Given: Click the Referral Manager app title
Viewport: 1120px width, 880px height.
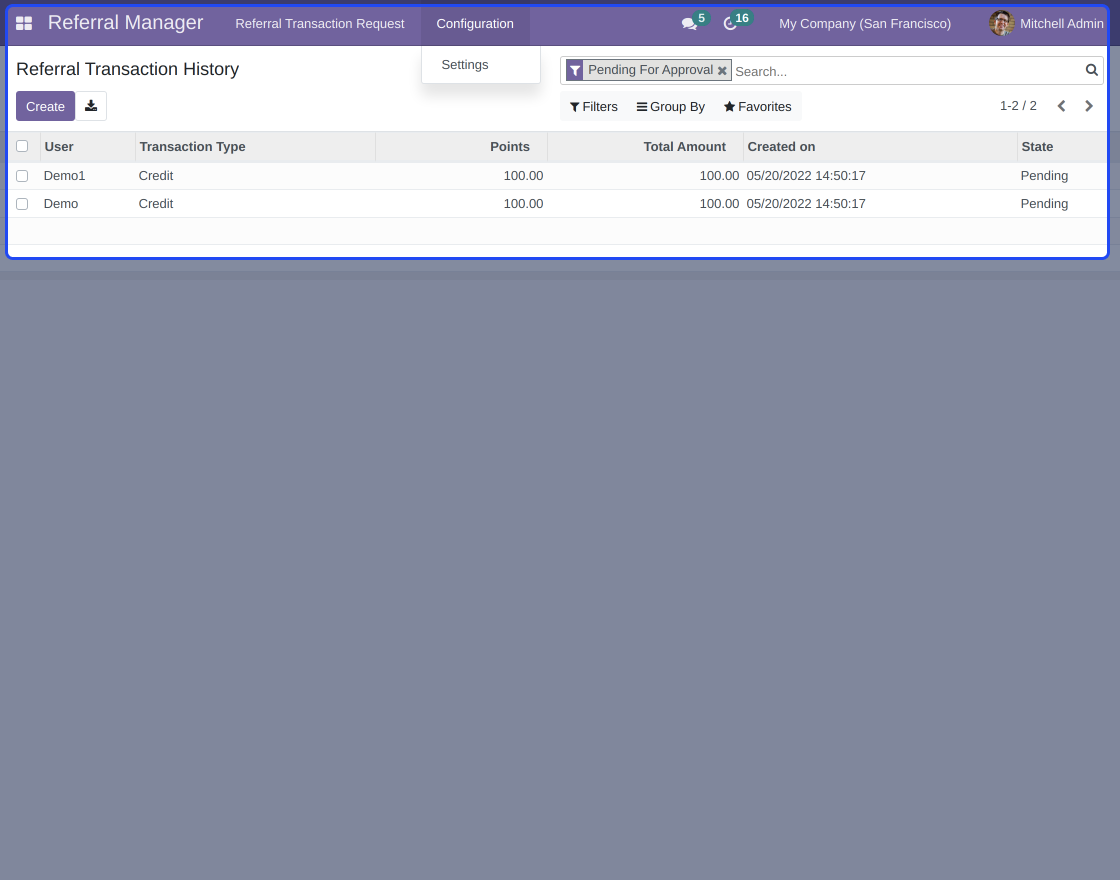Looking at the screenshot, I should (x=126, y=23).
